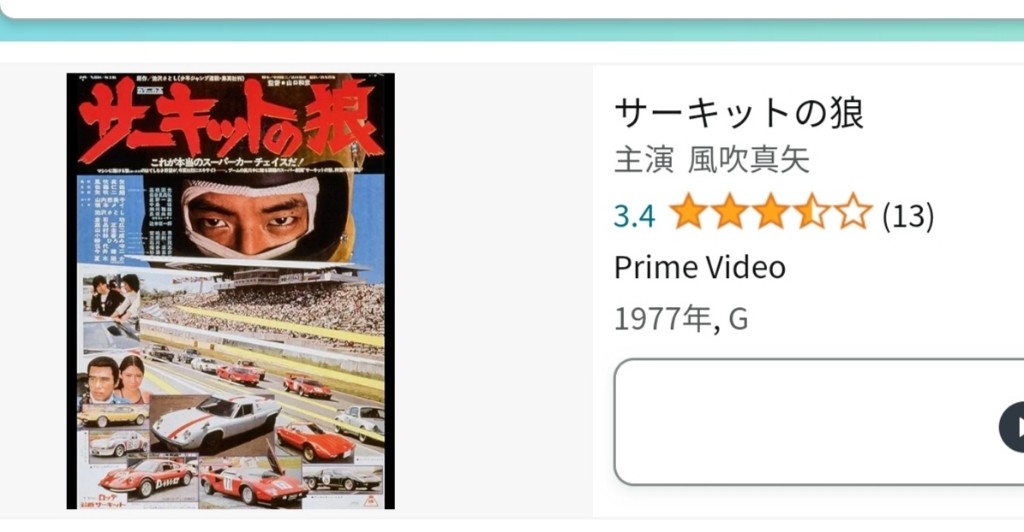Image resolution: width=1024 pixels, height=532 pixels.
Task: Click the play icon at right edge
Action: [1012, 428]
